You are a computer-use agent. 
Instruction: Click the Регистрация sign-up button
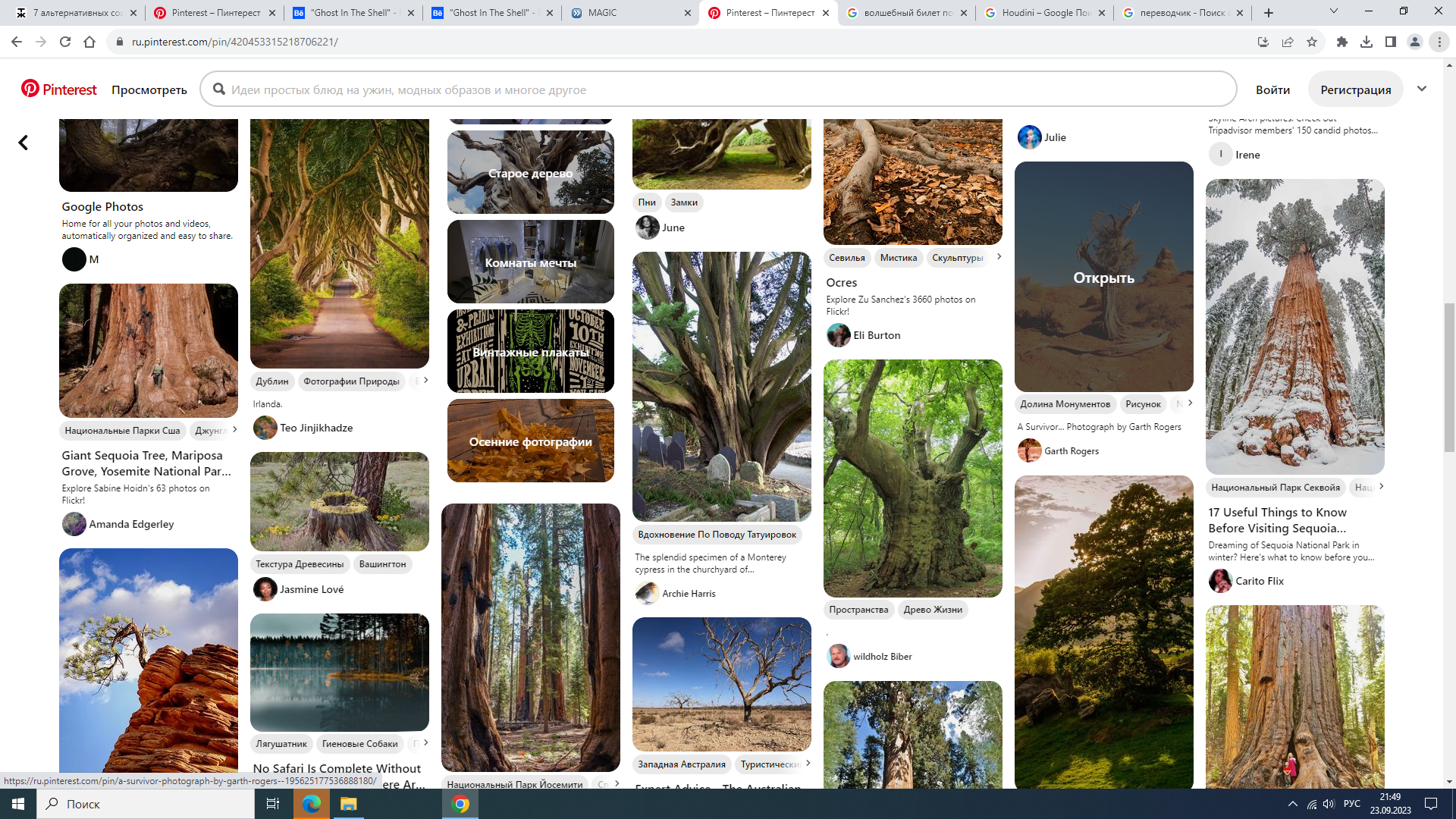tap(1355, 89)
